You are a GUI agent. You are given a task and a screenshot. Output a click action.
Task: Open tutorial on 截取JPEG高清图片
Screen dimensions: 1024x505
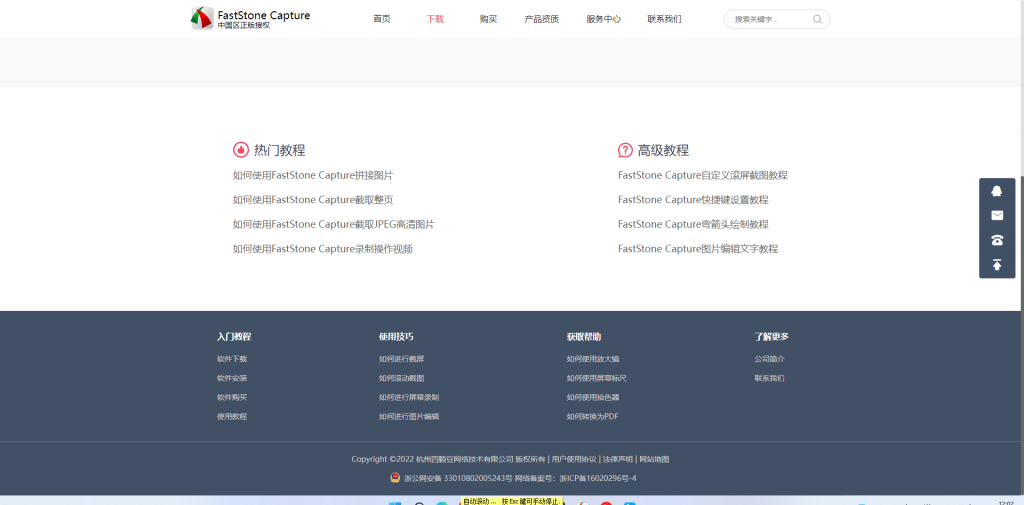tap(334, 224)
